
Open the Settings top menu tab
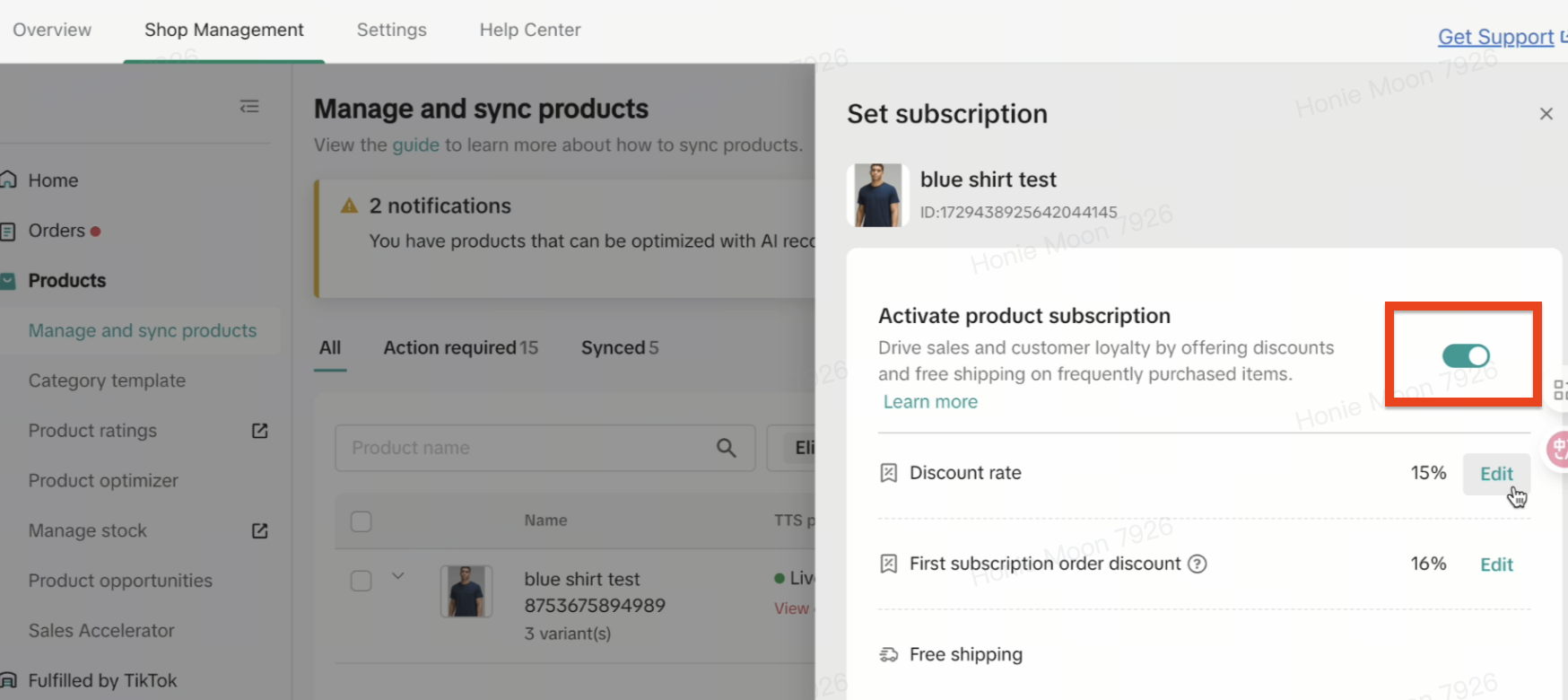(391, 30)
